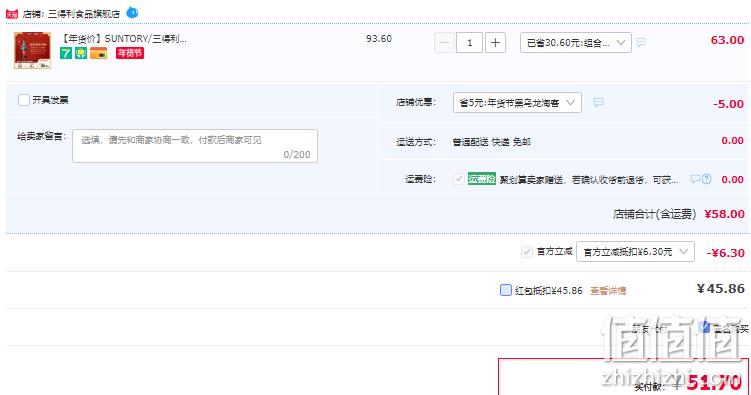Click the 店铺合计(含运费) ¥58.00 total
The height and width of the screenshot is (395, 751).
pyautogui.click(x=679, y=214)
